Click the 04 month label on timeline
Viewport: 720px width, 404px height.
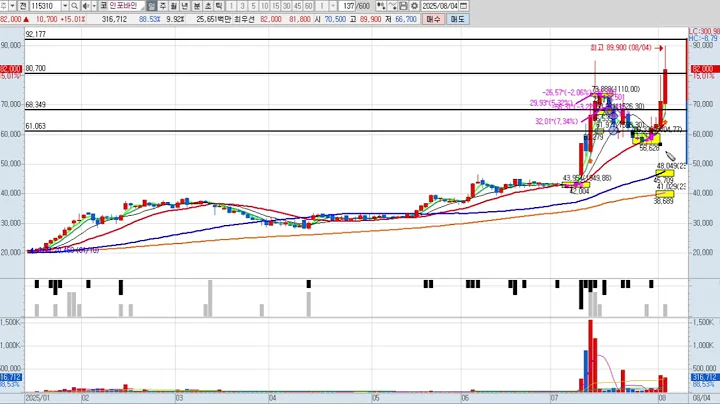tap(272, 398)
